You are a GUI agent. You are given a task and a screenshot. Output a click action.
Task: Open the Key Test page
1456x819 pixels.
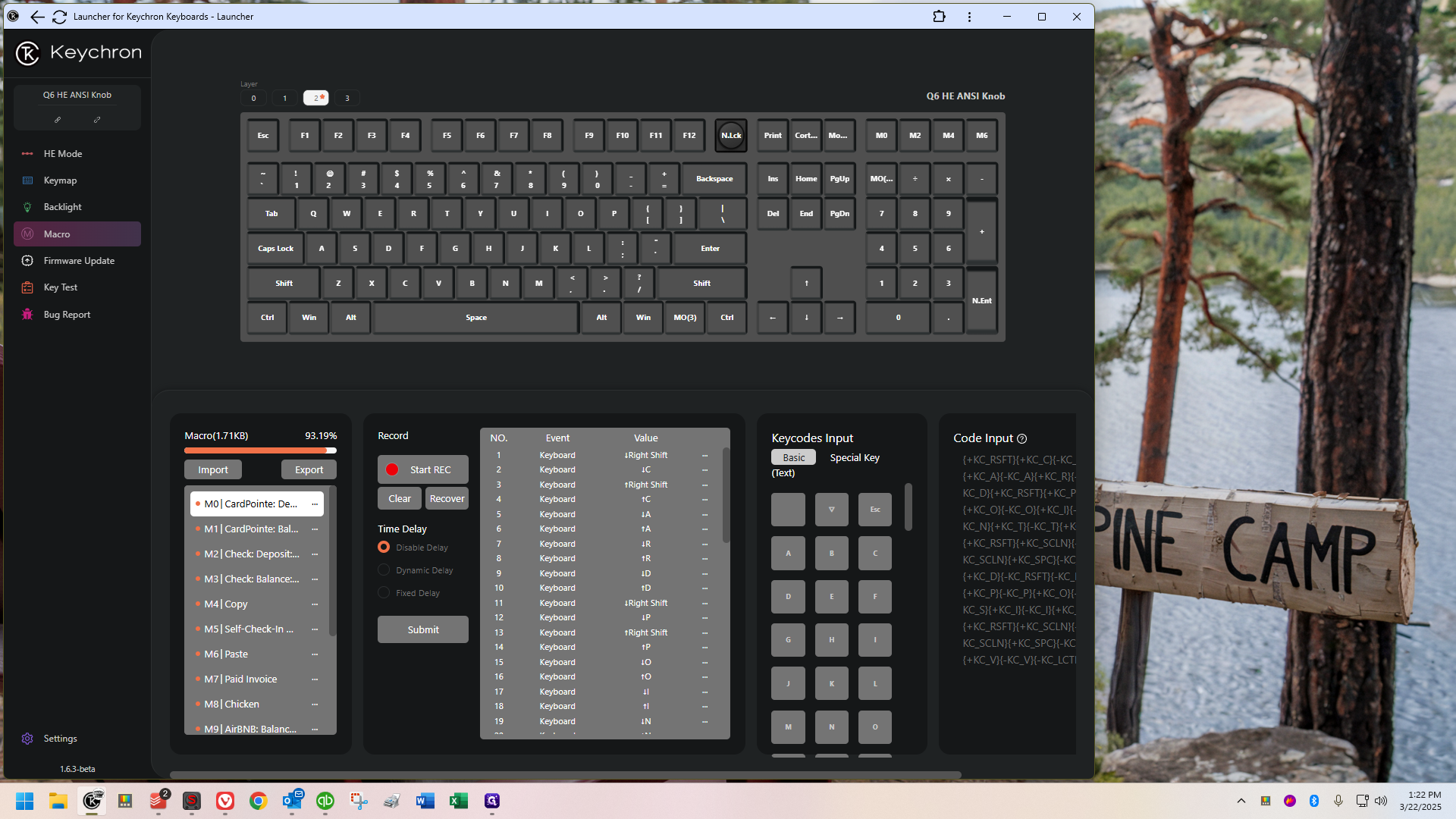click(x=61, y=287)
